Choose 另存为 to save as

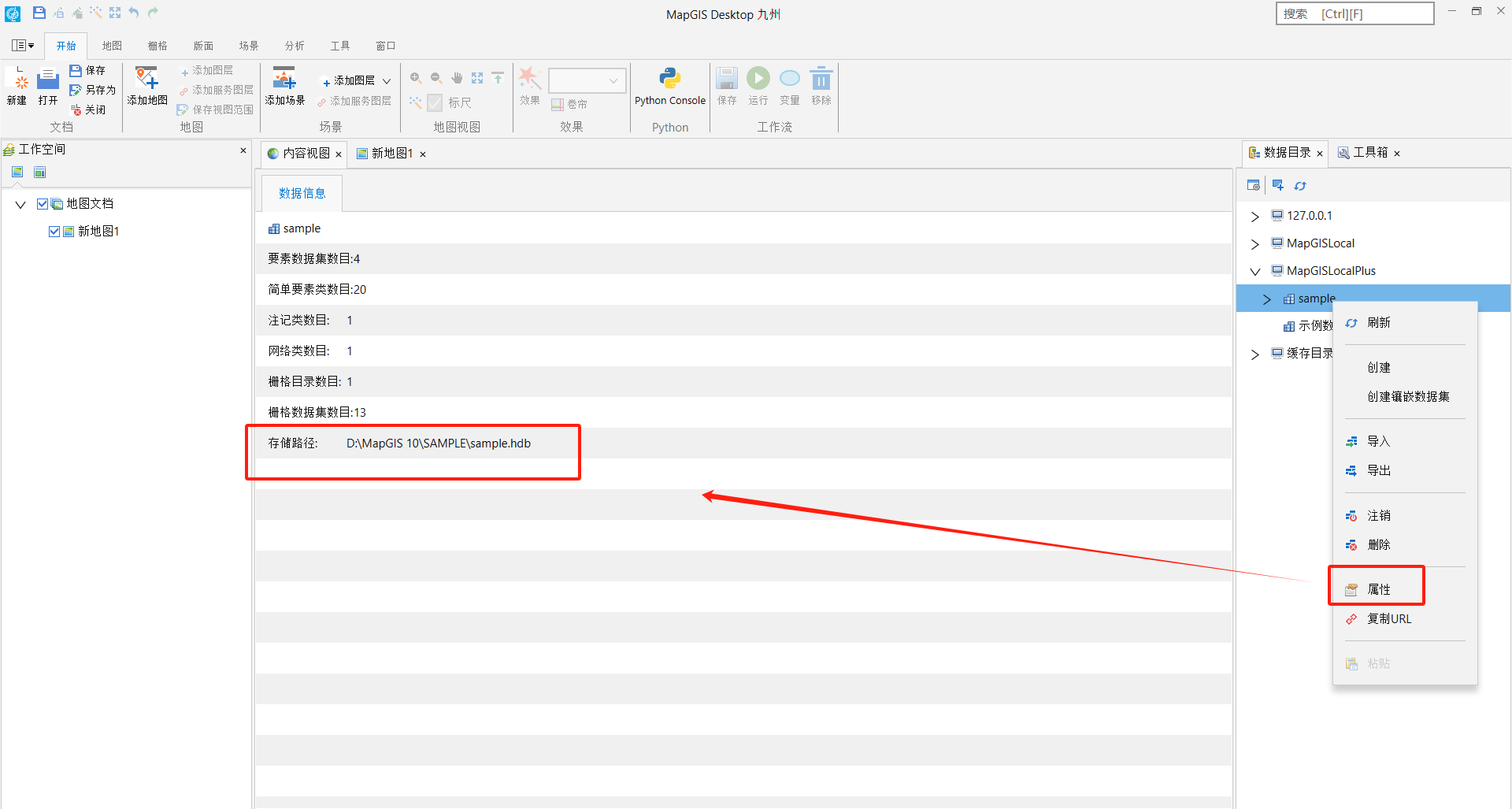coord(93,90)
